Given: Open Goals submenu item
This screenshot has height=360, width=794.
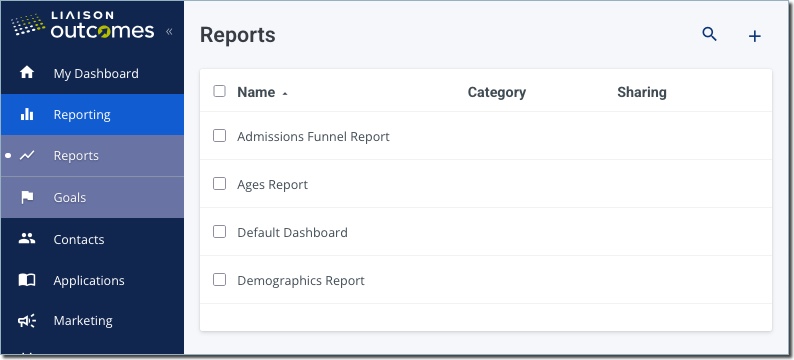Looking at the screenshot, I should pyautogui.click(x=92, y=197).
